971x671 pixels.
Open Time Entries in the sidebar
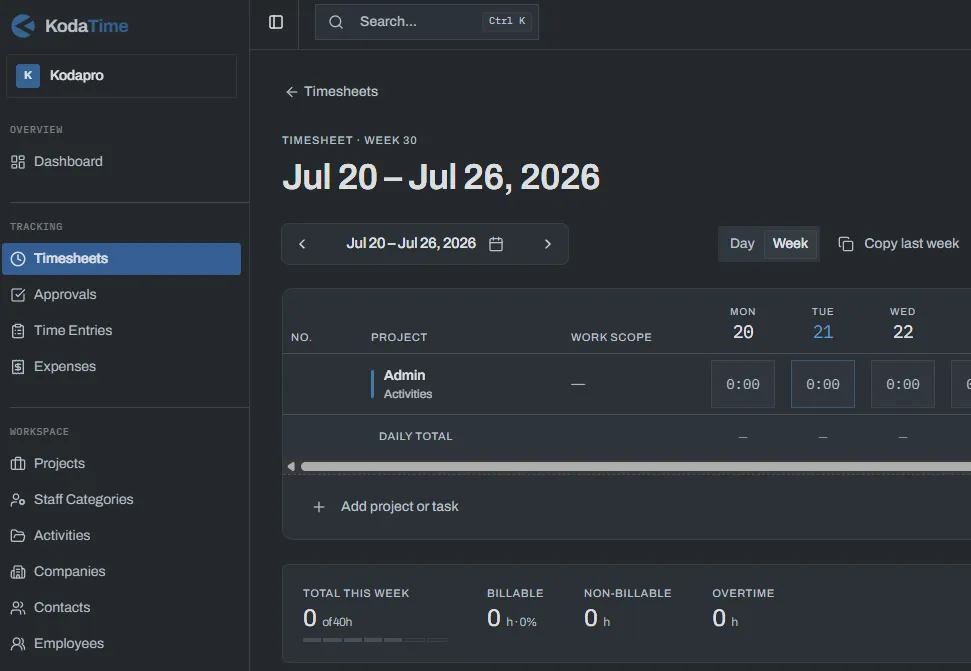click(x=121, y=331)
